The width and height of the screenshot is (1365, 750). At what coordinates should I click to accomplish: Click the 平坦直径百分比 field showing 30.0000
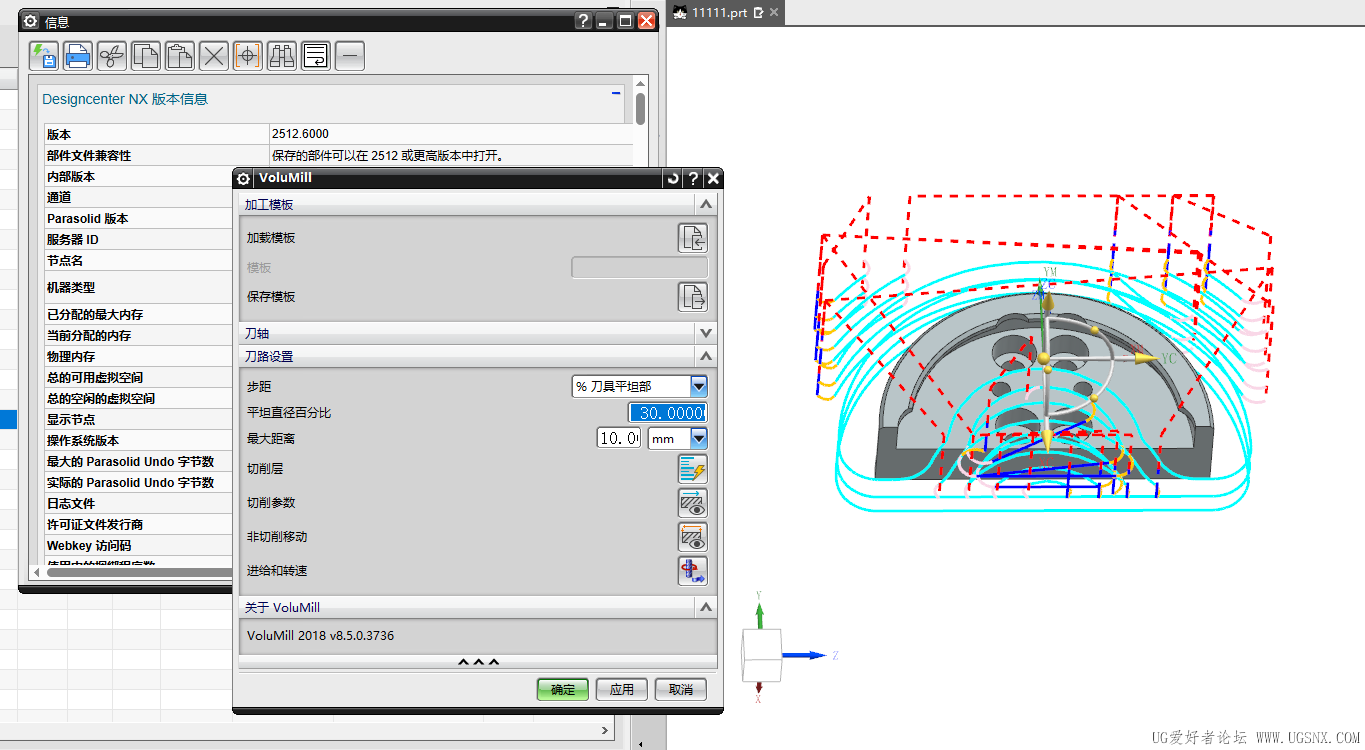(667, 413)
